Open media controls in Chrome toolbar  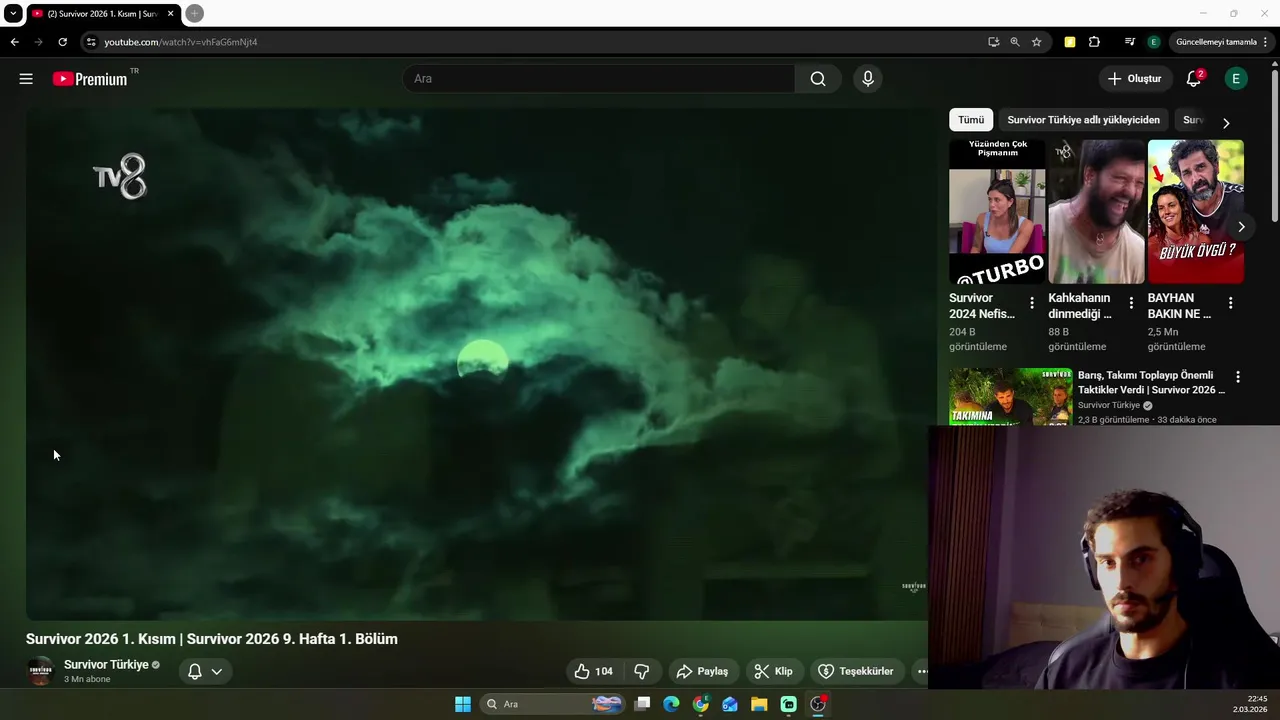[1130, 42]
